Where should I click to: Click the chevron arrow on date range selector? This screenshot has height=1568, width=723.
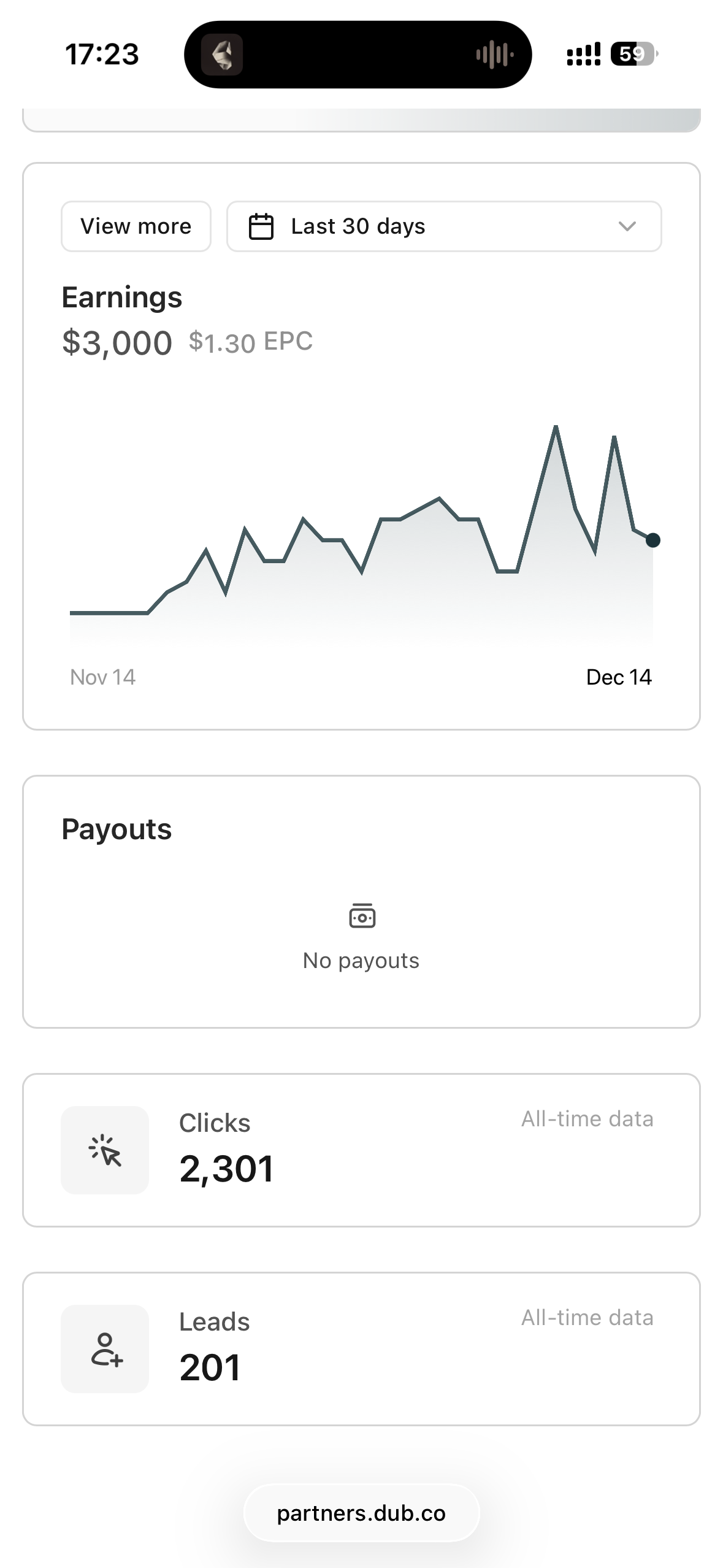pyautogui.click(x=627, y=226)
